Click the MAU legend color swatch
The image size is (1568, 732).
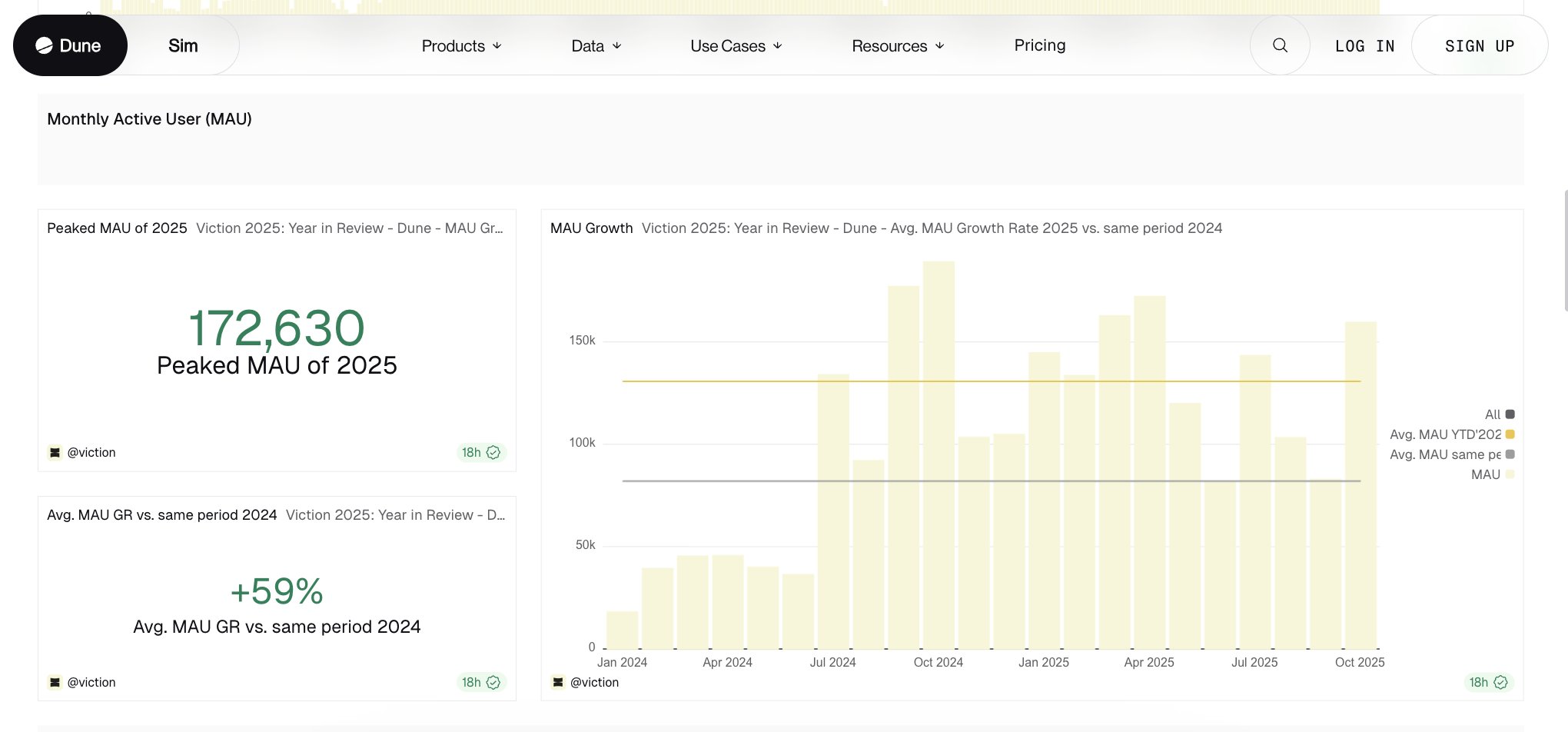tap(1510, 474)
